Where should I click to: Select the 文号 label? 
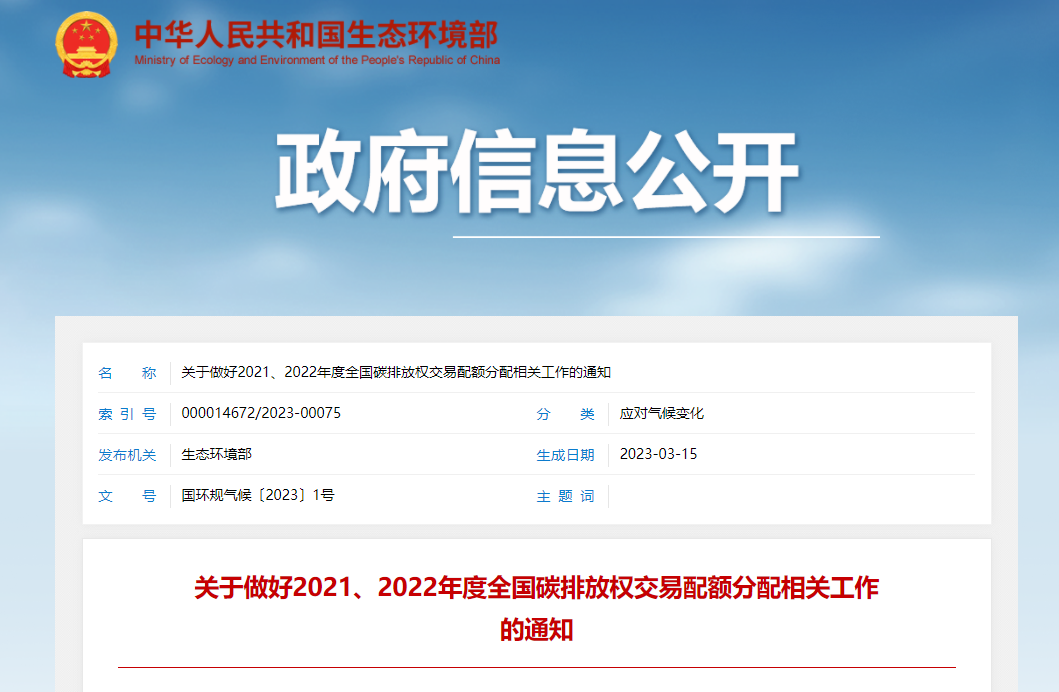click(x=127, y=496)
